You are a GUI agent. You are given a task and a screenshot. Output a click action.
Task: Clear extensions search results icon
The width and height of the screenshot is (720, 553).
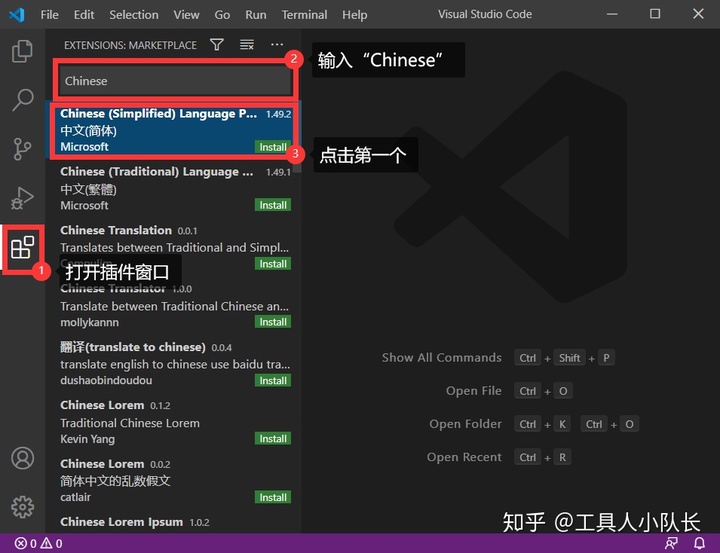tap(247, 45)
